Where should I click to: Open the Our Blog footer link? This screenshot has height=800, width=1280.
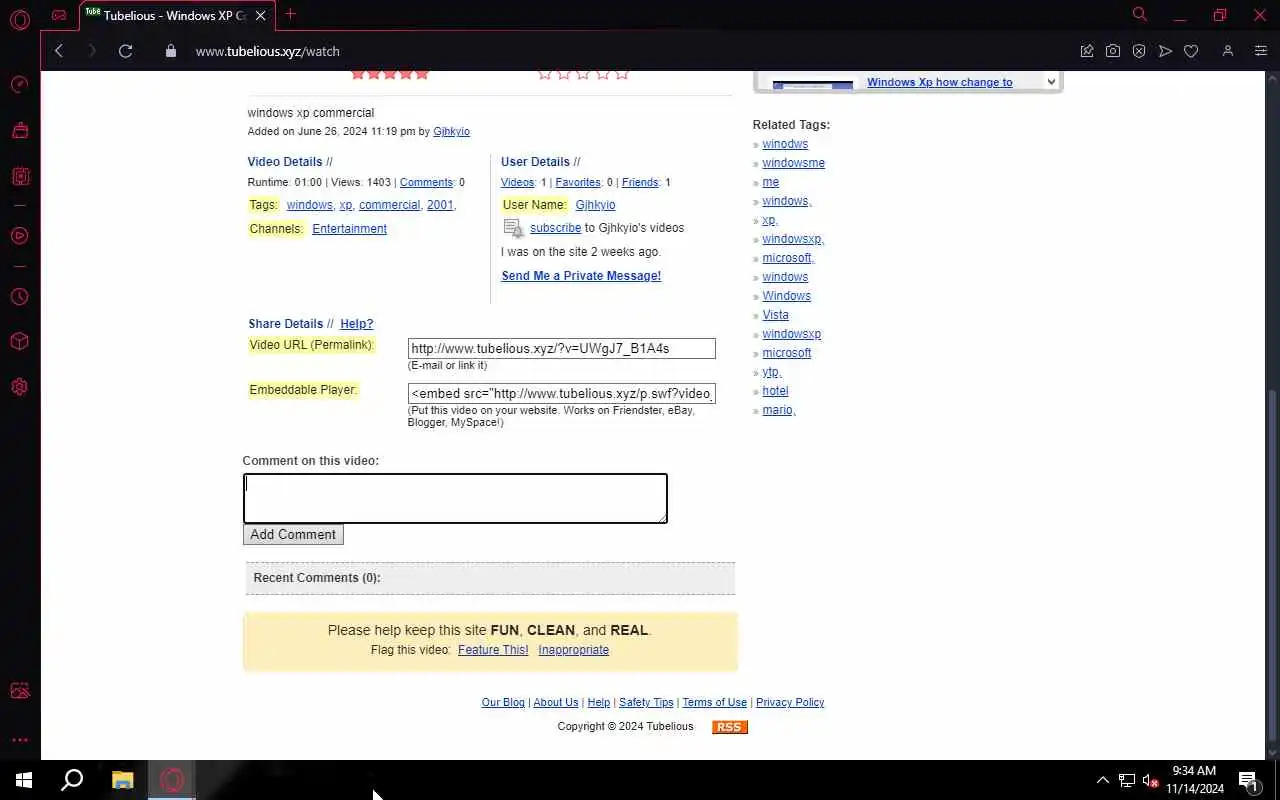[x=503, y=702]
